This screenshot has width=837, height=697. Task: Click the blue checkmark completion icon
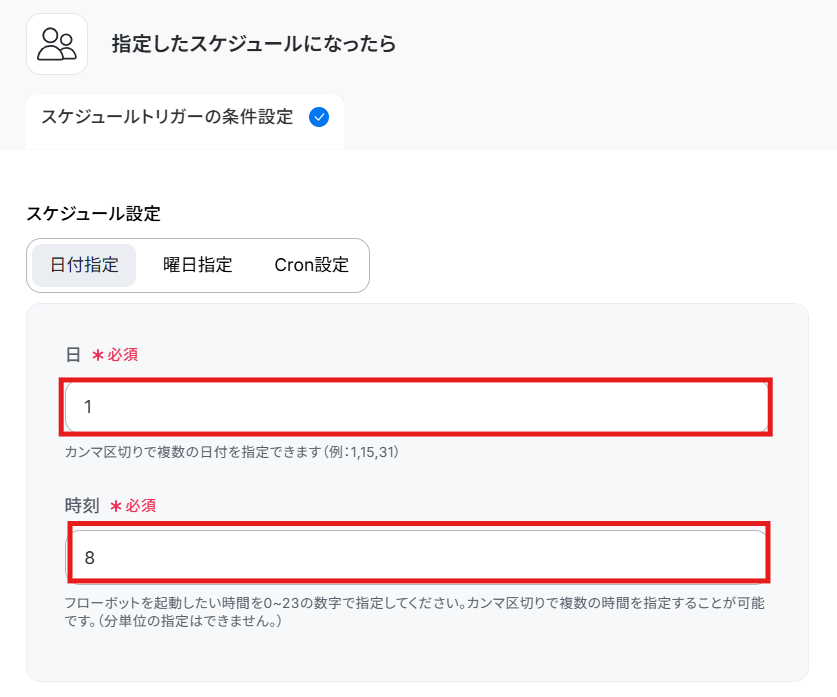[319, 117]
